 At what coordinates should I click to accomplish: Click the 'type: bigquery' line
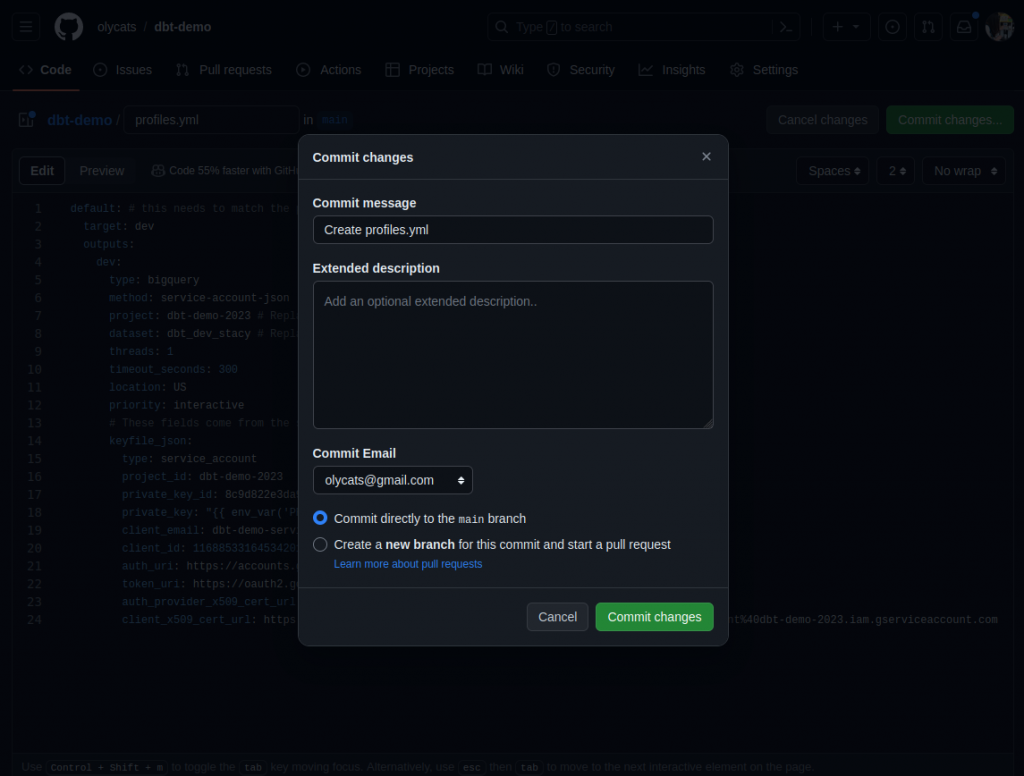click(x=154, y=280)
